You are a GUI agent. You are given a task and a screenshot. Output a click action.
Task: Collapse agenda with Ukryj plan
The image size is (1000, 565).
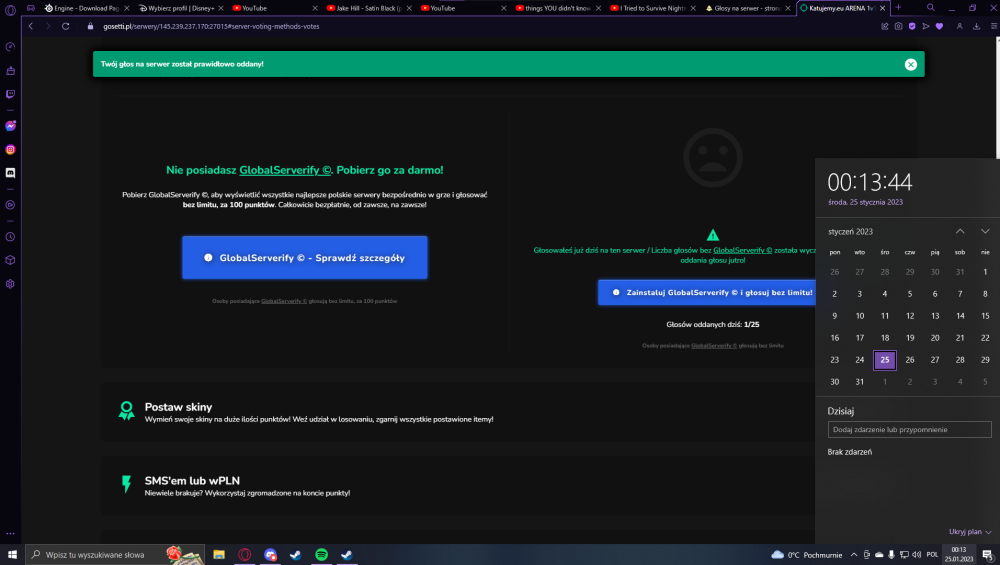pos(970,532)
